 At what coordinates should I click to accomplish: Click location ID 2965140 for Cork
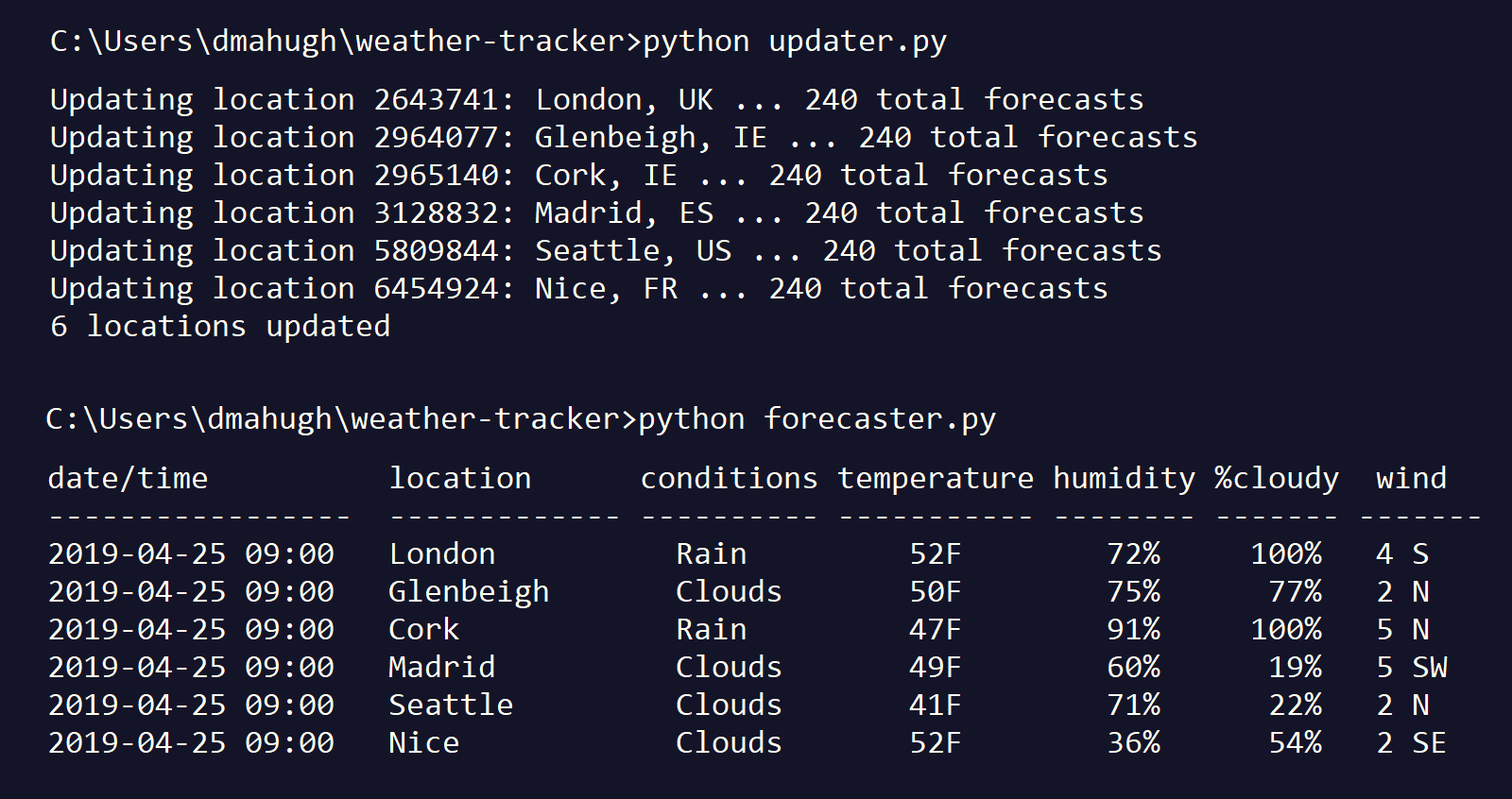(x=436, y=176)
